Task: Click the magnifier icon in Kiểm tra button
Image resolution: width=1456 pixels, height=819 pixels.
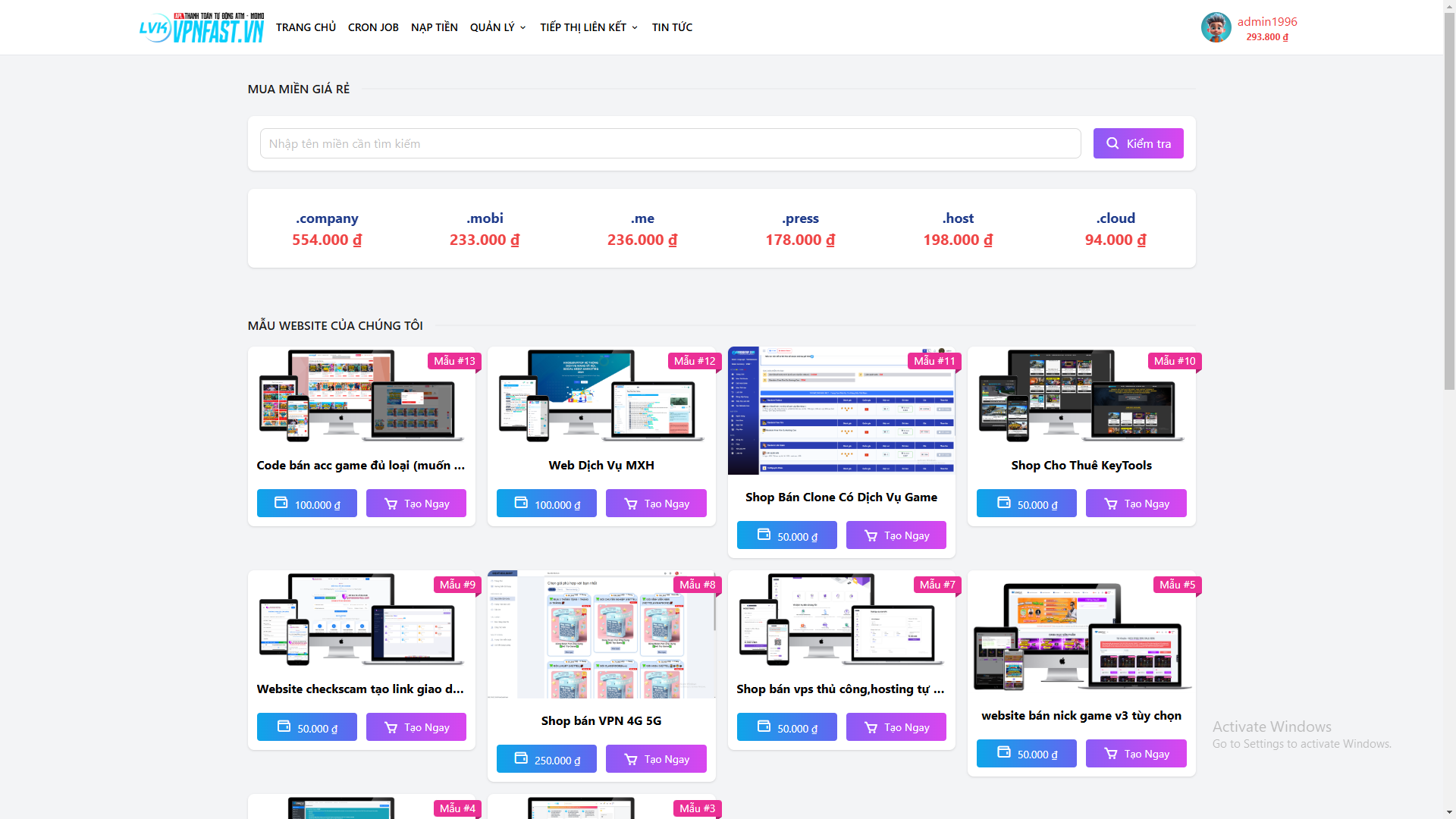Action: click(1112, 143)
